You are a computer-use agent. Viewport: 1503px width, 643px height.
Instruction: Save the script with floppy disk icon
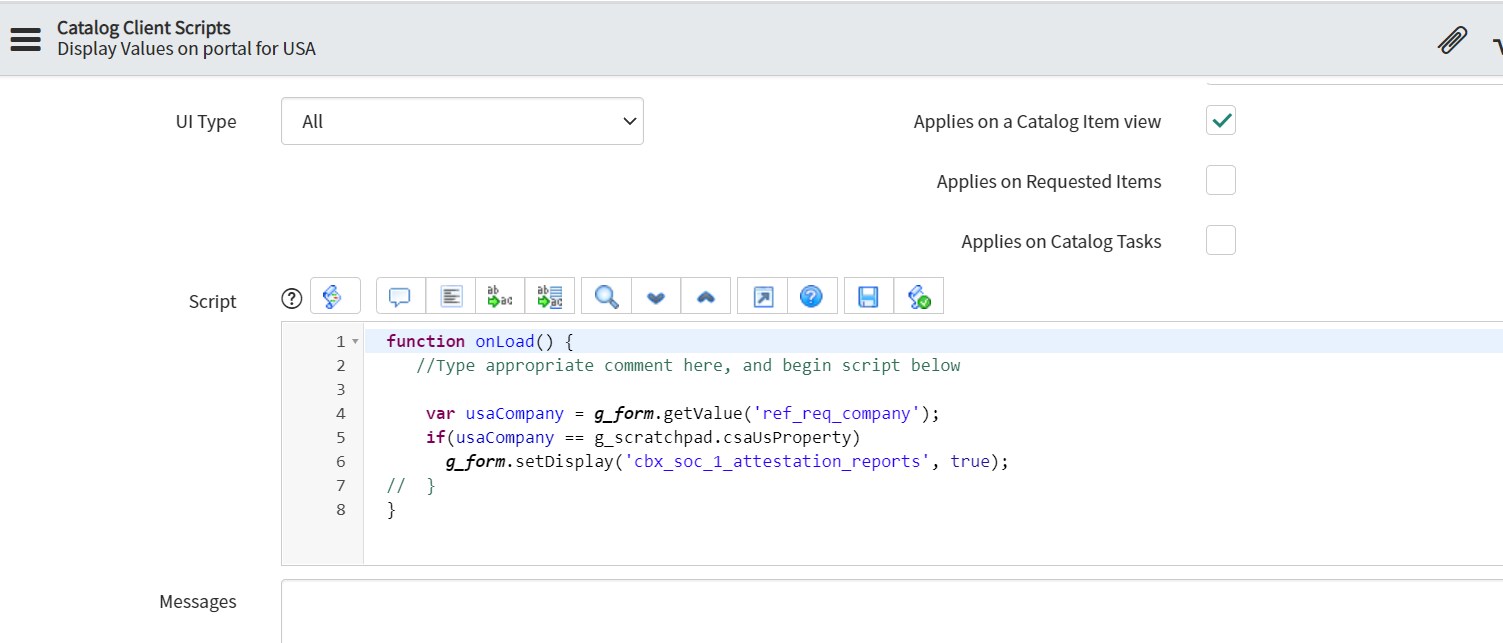coord(868,297)
